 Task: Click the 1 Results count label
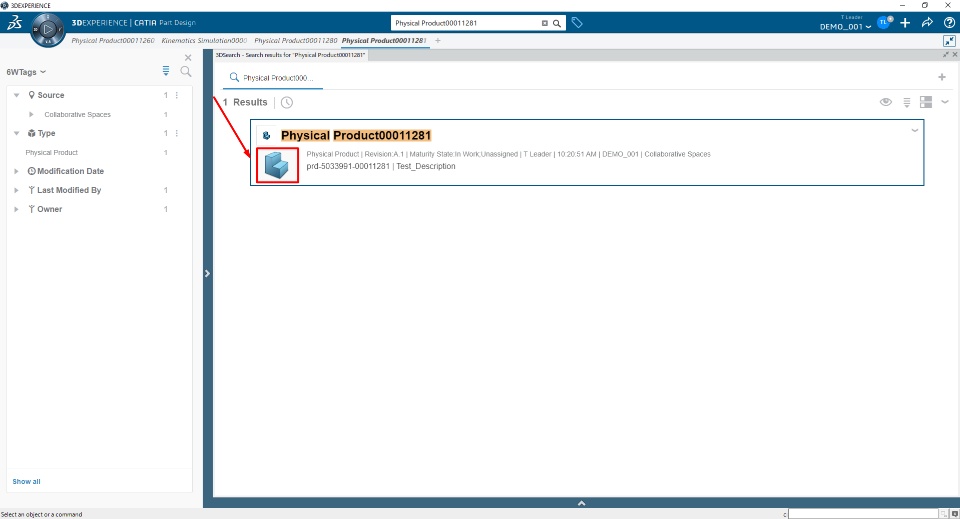245,102
